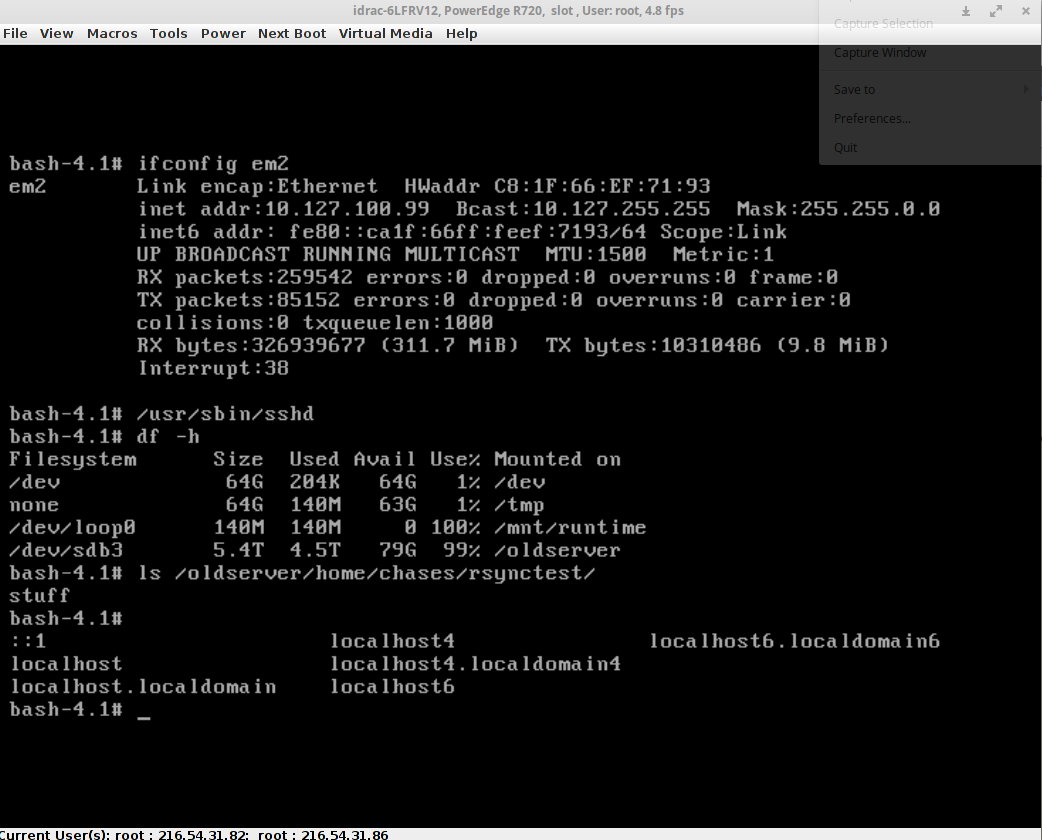Click the idrac-6LFRV12 window title bar
This screenshot has height=840, width=1042.
coord(520,11)
